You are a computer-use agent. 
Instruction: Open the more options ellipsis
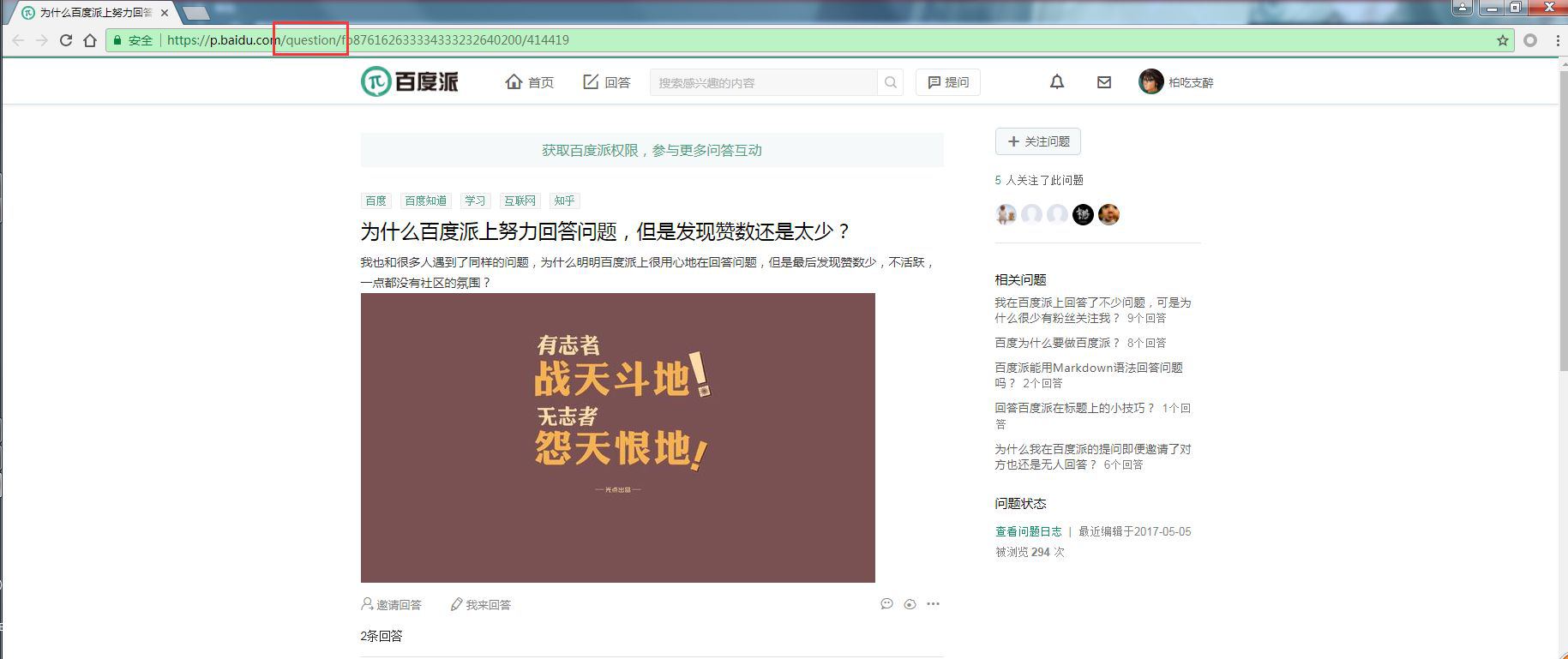pos(933,604)
